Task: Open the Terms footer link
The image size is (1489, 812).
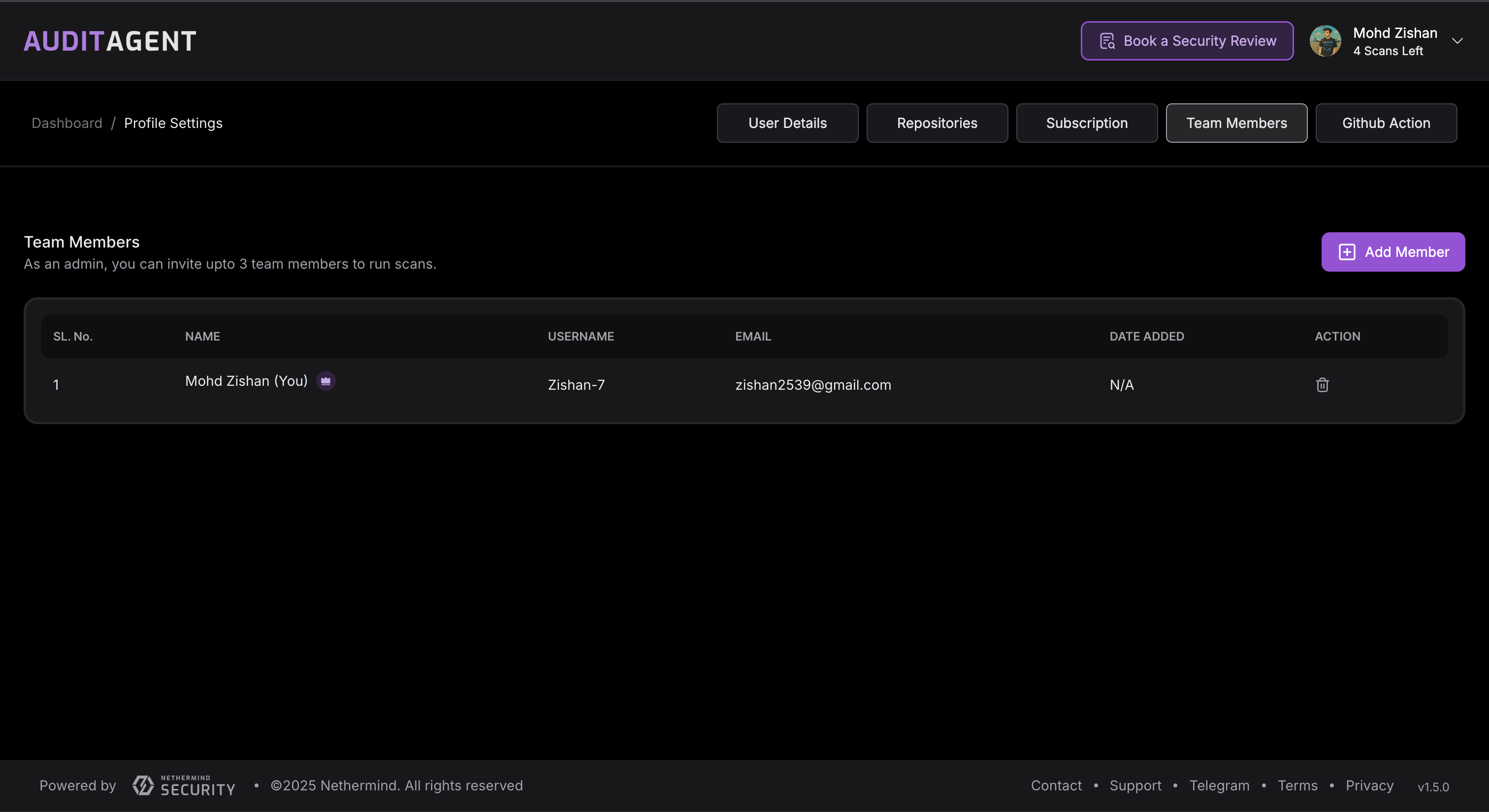Action: tap(1297, 785)
